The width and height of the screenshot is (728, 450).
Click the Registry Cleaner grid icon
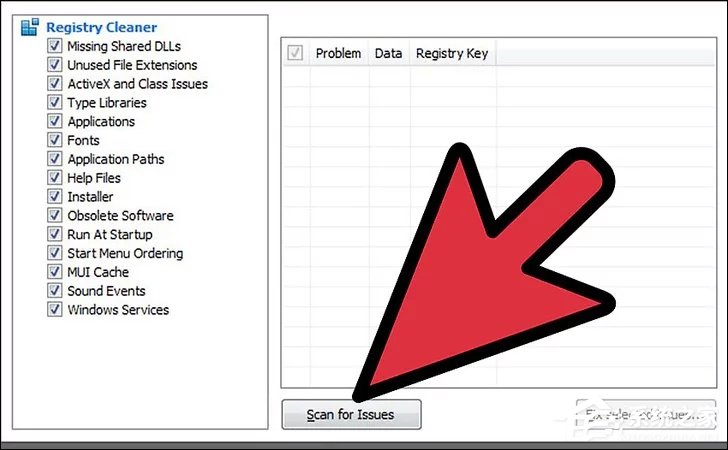pyautogui.click(x=30, y=27)
